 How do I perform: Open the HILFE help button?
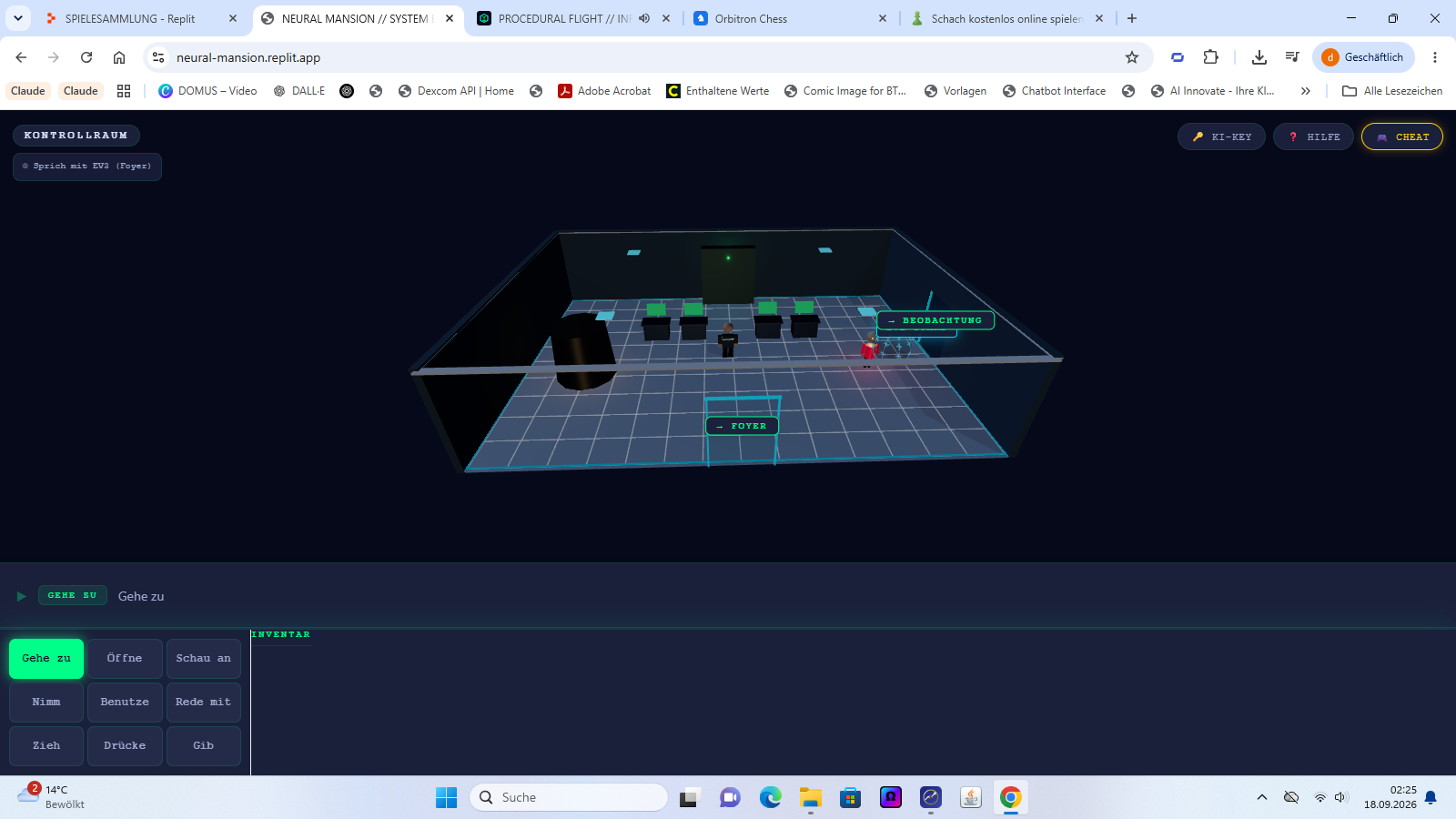pyautogui.click(x=1314, y=136)
